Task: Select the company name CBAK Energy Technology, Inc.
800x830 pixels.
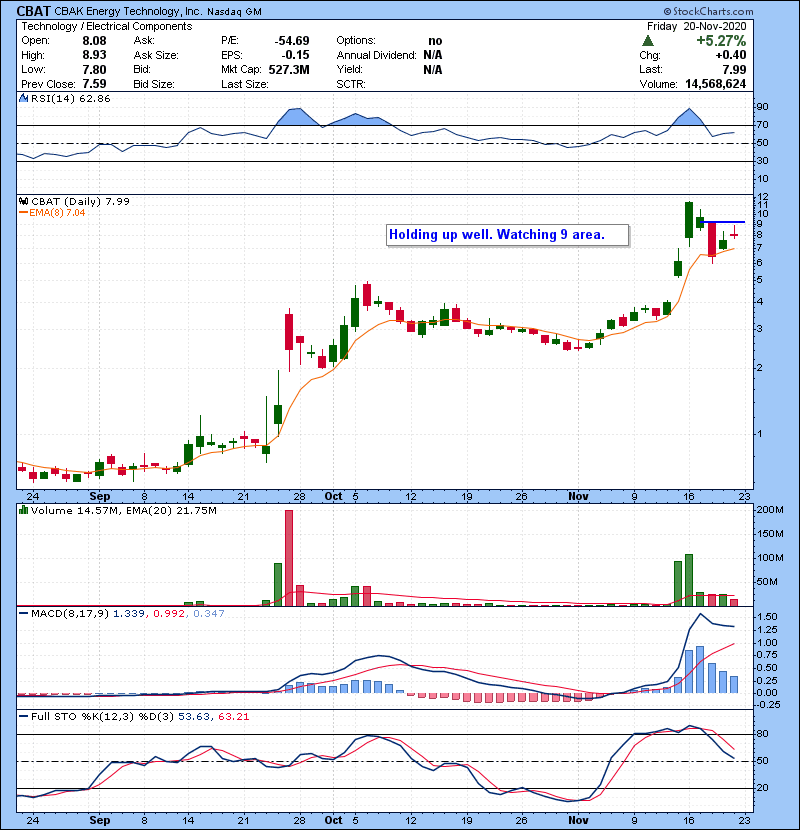Action: (129, 11)
